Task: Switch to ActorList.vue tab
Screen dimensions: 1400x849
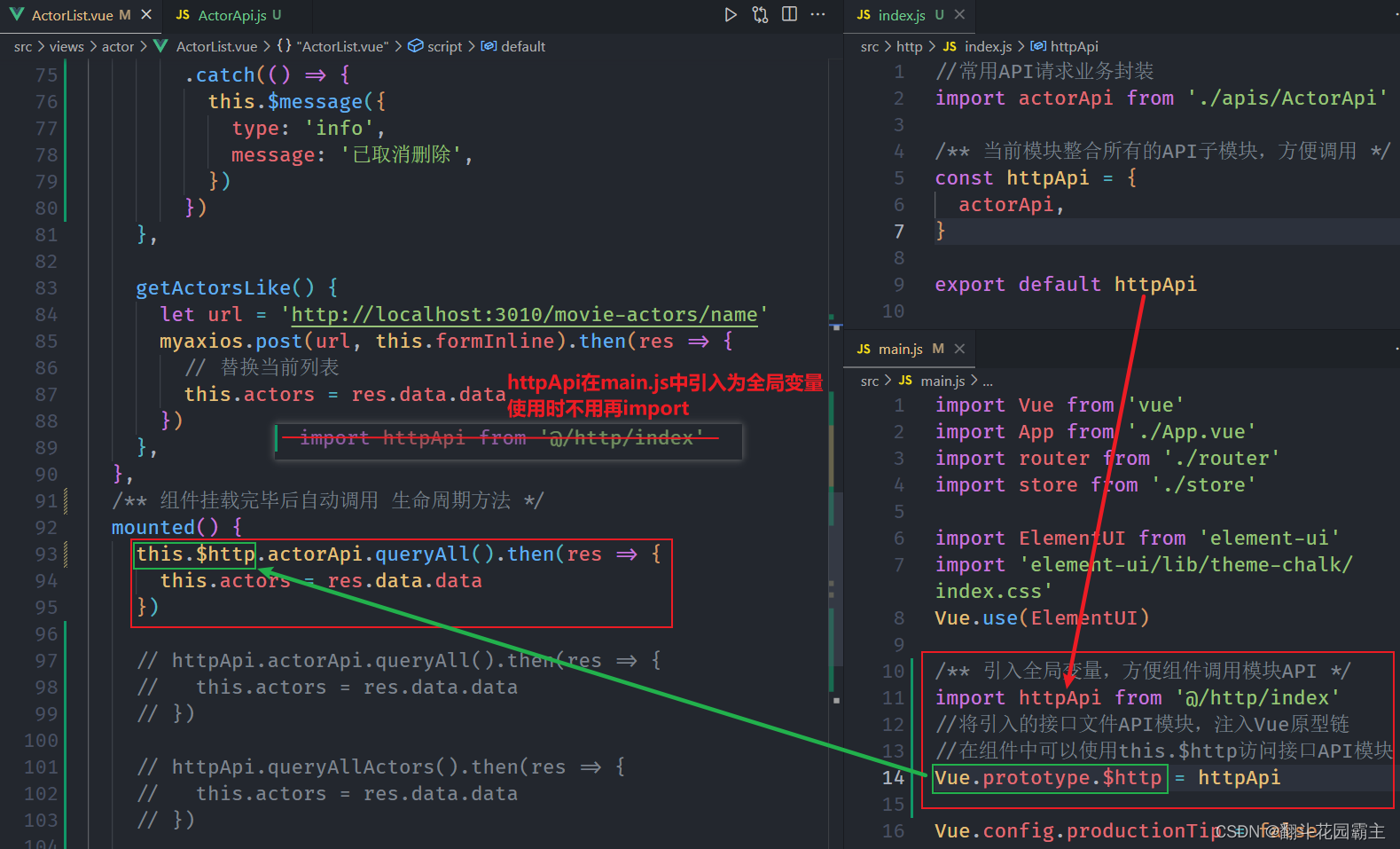Action: (82, 15)
